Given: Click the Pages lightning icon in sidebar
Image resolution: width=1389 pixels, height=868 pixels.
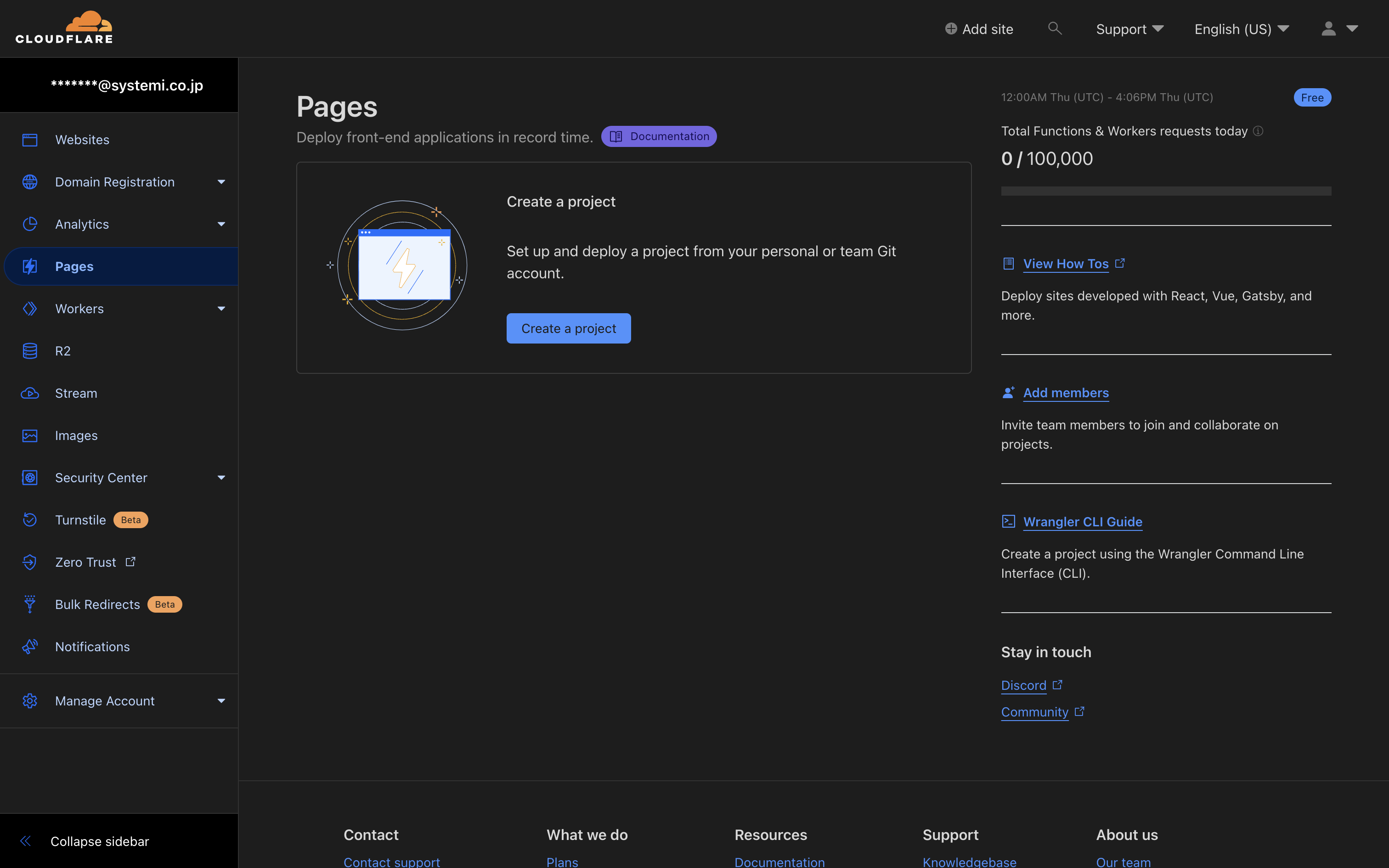Looking at the screenshot, I should [x=30, y=266].
